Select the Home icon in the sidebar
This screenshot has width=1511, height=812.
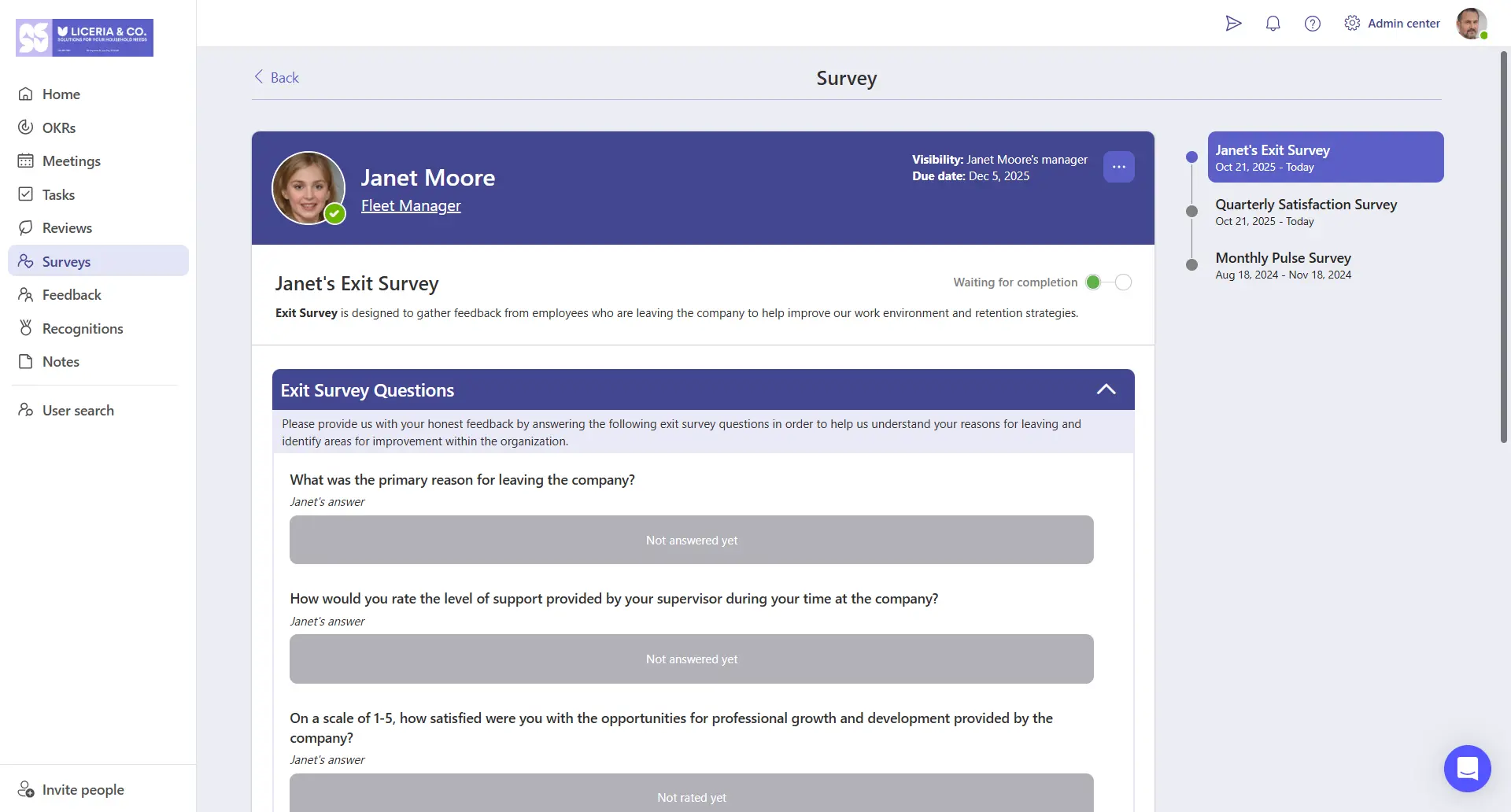point(26,94)
